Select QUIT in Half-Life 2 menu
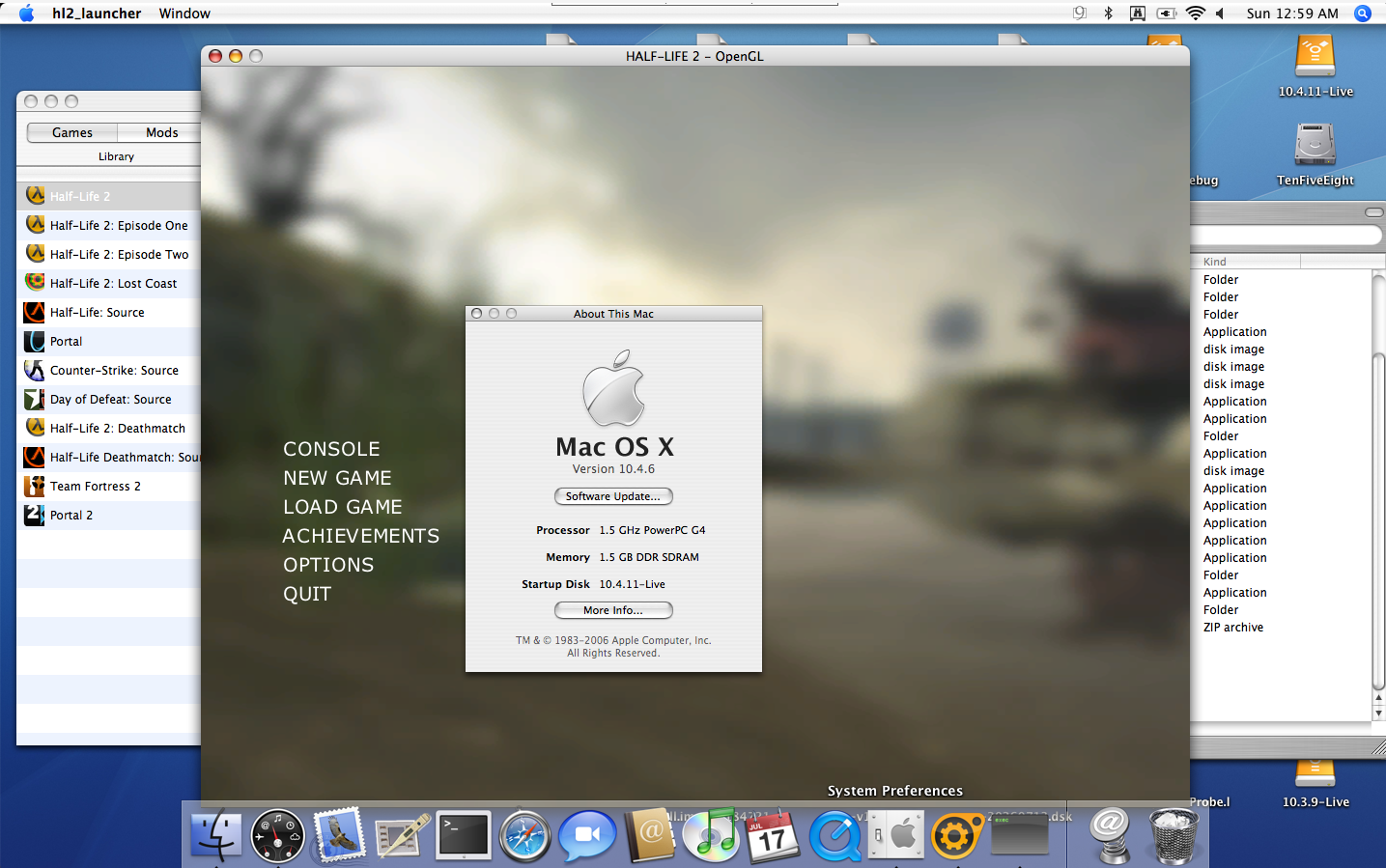Screen dimensions: 1386x868 (x=307, y=594)
